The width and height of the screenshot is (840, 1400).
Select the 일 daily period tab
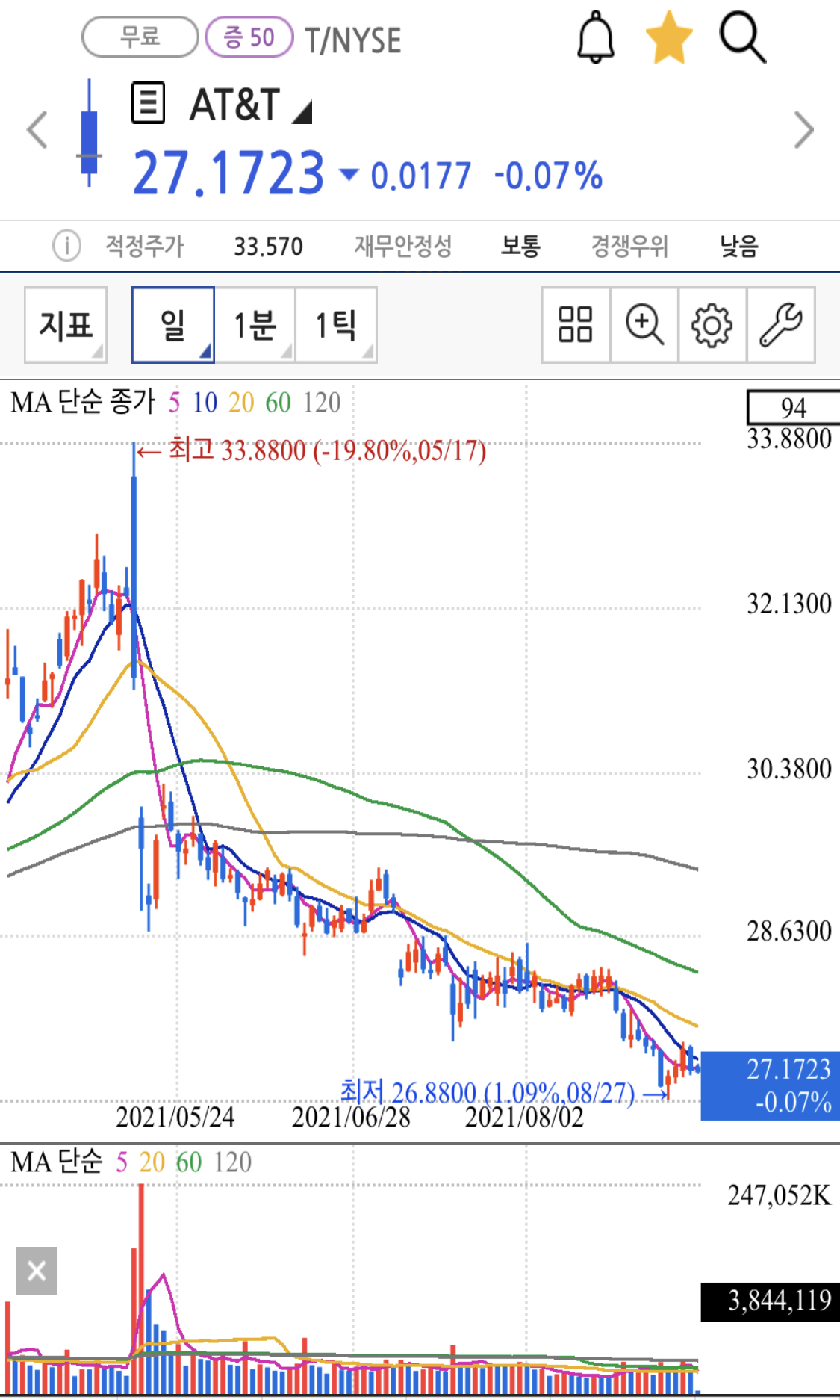(x=173, y=325)
